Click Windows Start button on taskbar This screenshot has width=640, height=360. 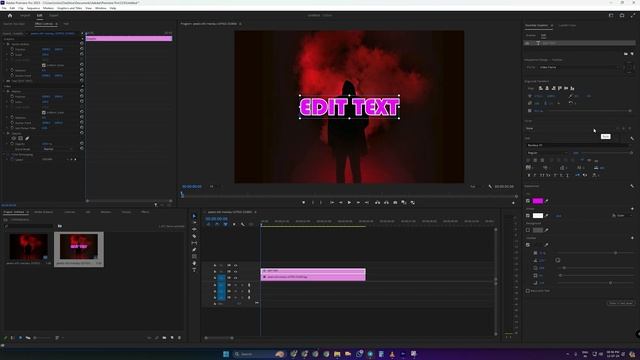click(226, 354)
